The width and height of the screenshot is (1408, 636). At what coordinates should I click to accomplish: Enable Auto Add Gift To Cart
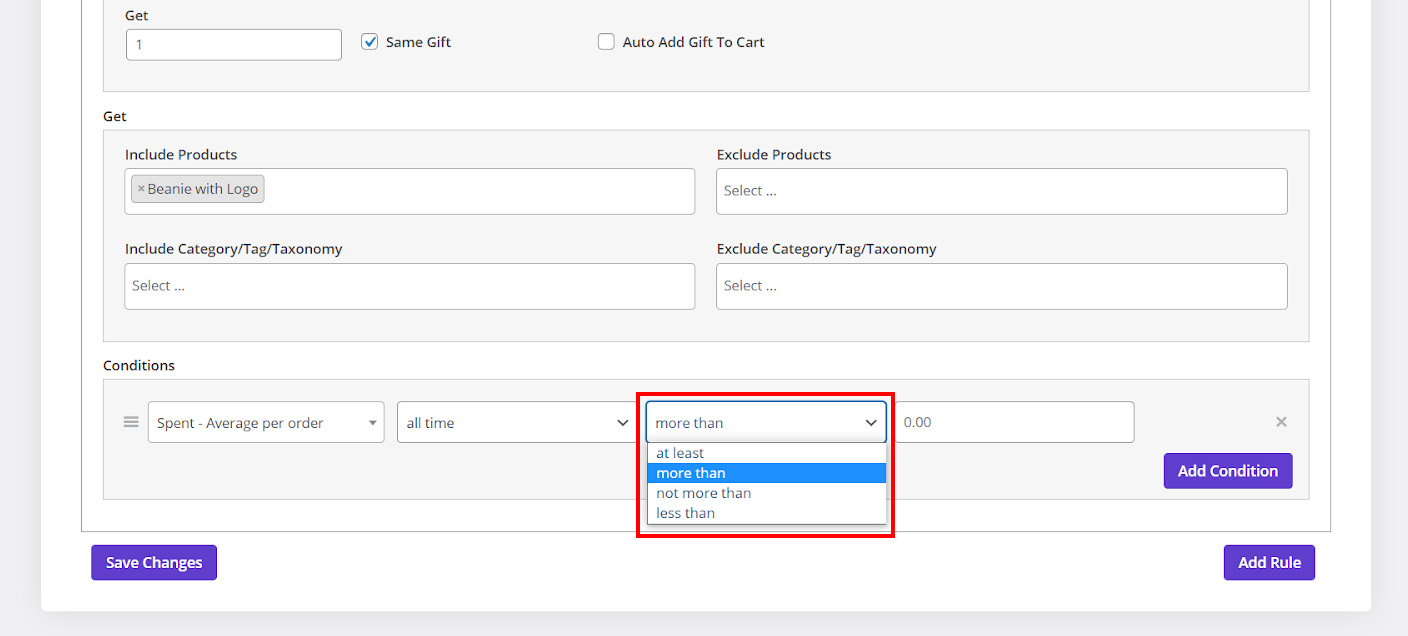[606, 42]
